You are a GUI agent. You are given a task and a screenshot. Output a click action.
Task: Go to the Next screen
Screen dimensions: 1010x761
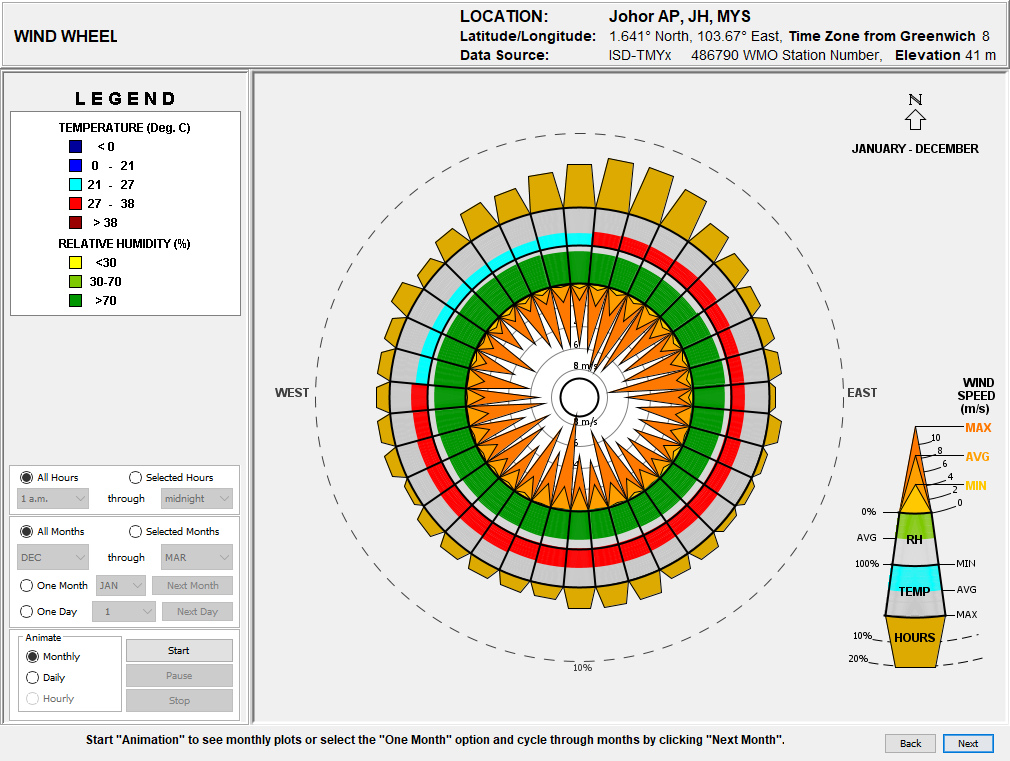(x=967, y=743)
